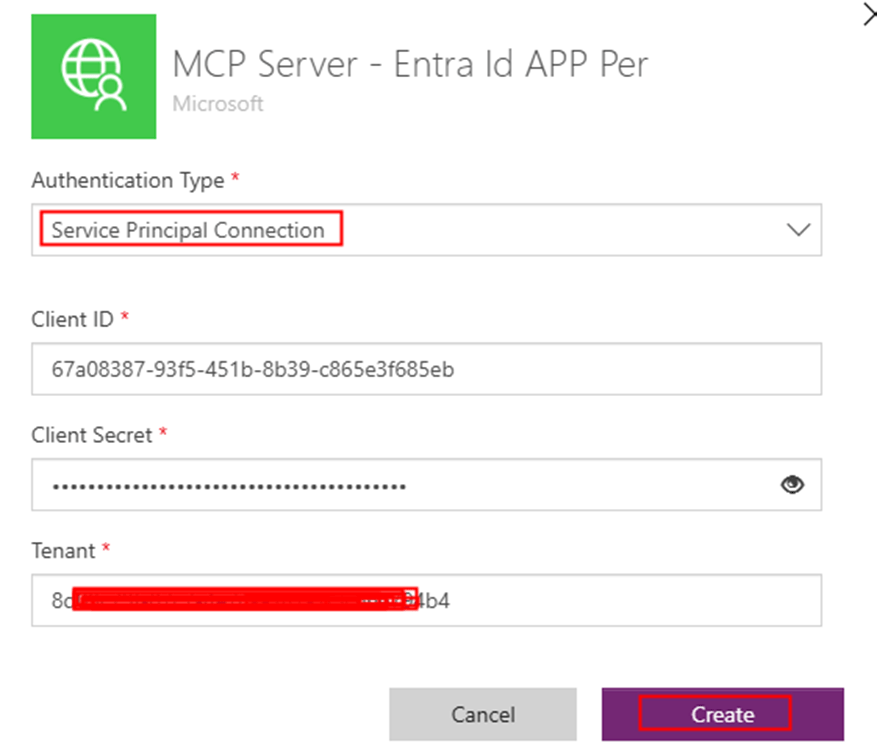
Task: Click the Client Secret field label
Action: [x=92, y=435]
